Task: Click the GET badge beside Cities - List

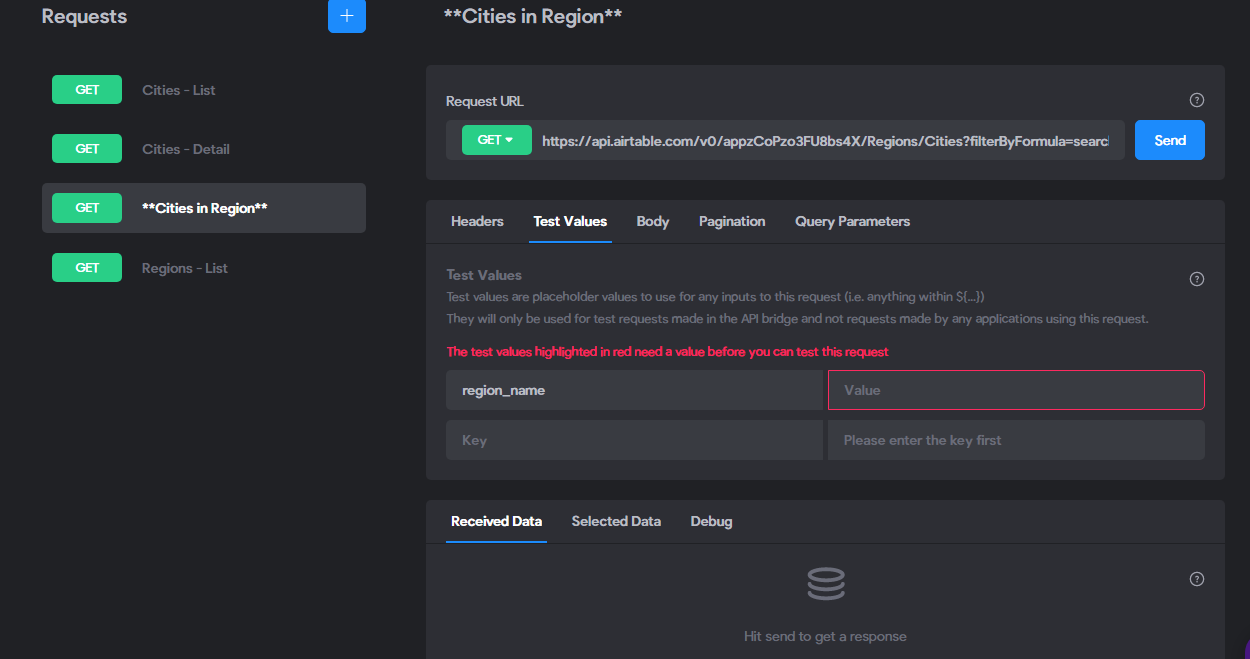Action: click(x=87, y=90)
